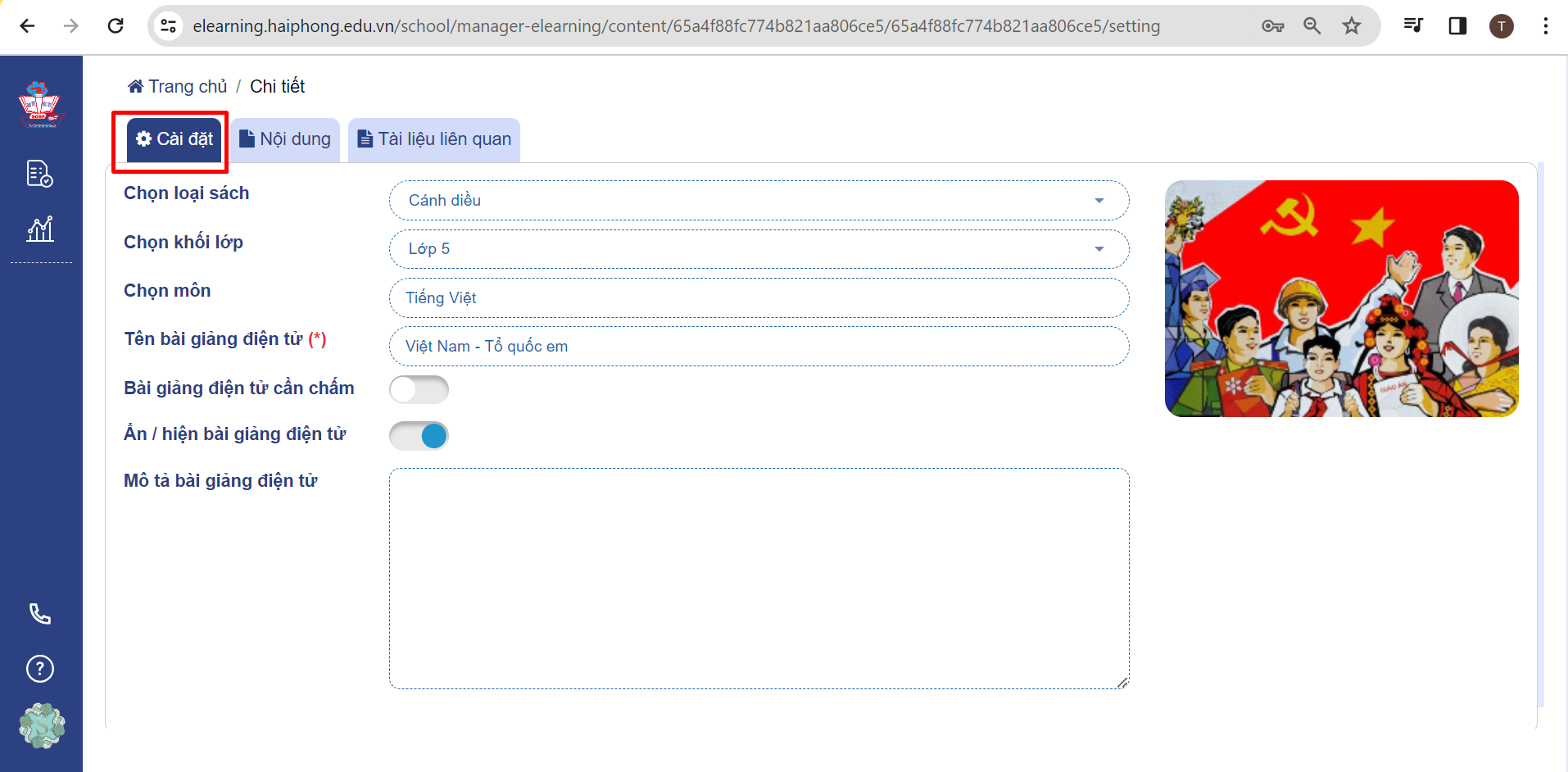Click the school logo in sidebar
Image resolution: width=1568 pixels, height=772 pixels.
point(40,104)
